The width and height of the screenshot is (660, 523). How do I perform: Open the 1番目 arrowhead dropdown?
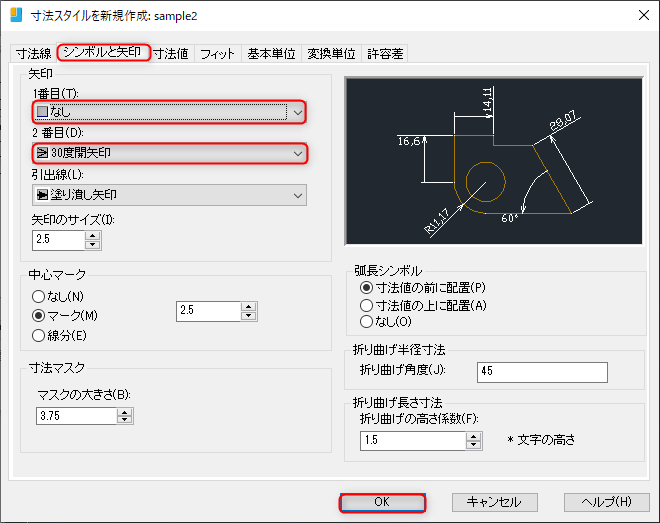tap(169, 112)
